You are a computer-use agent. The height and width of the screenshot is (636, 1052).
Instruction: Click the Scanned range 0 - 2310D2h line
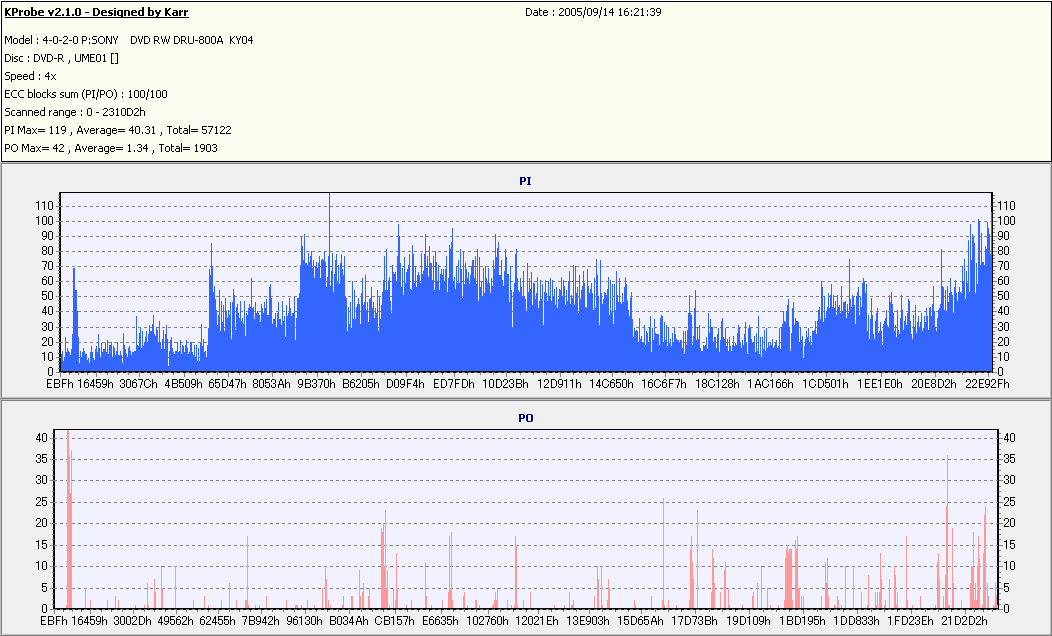(x=75, y=113)
